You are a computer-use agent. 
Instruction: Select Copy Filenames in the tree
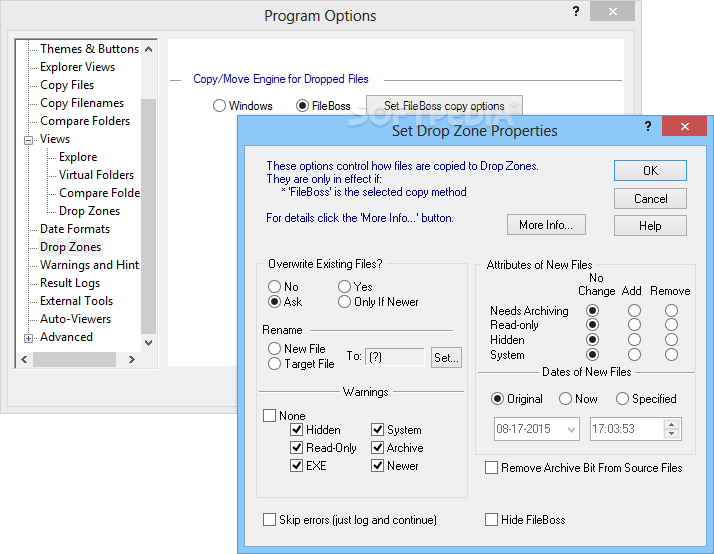(82, 103)
